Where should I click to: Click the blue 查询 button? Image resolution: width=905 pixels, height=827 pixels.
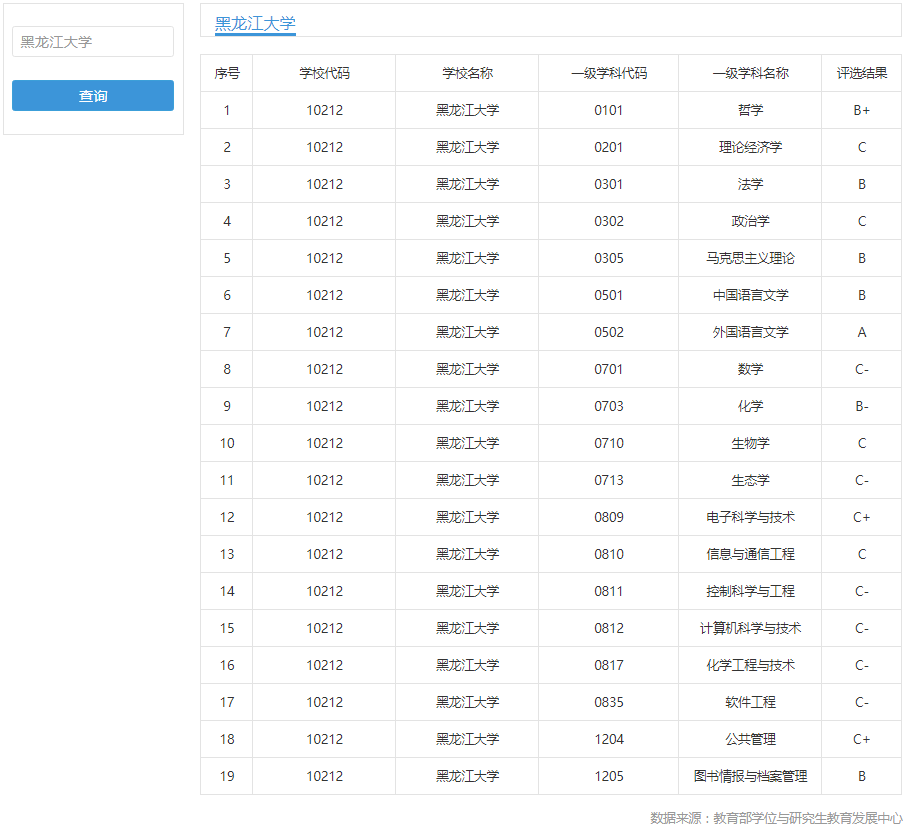pos(93,96)
